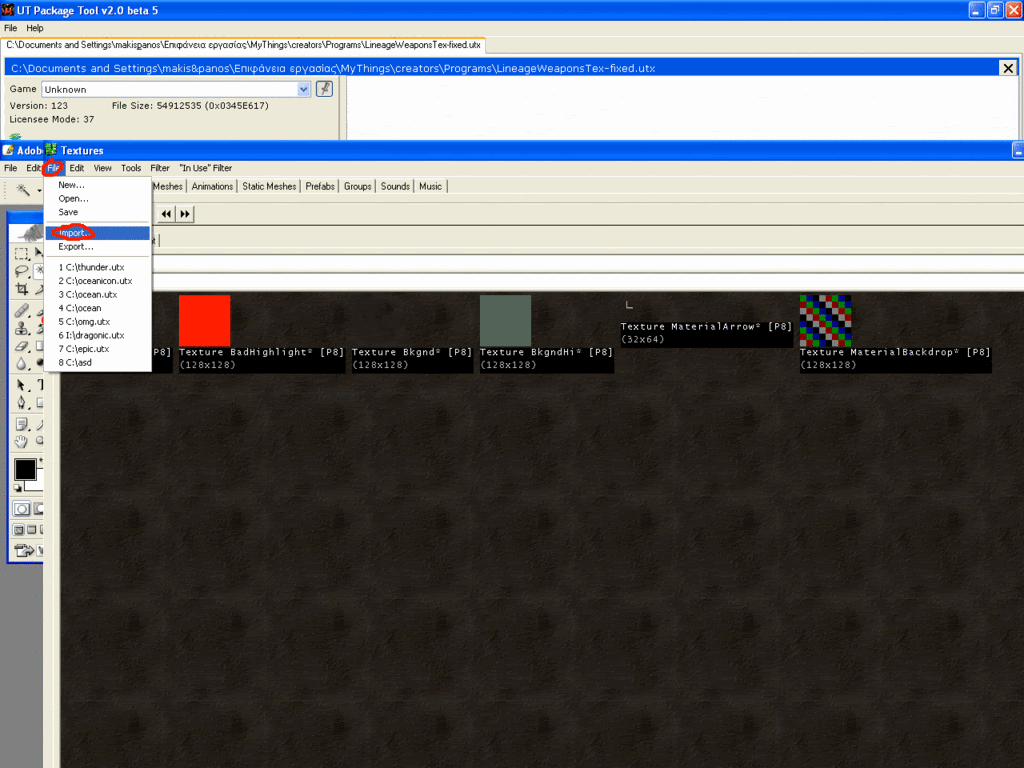This screenshot has height=768, width=1024.
Task: Open Help menu in UT Package Tool
Action: pos(35,28)
